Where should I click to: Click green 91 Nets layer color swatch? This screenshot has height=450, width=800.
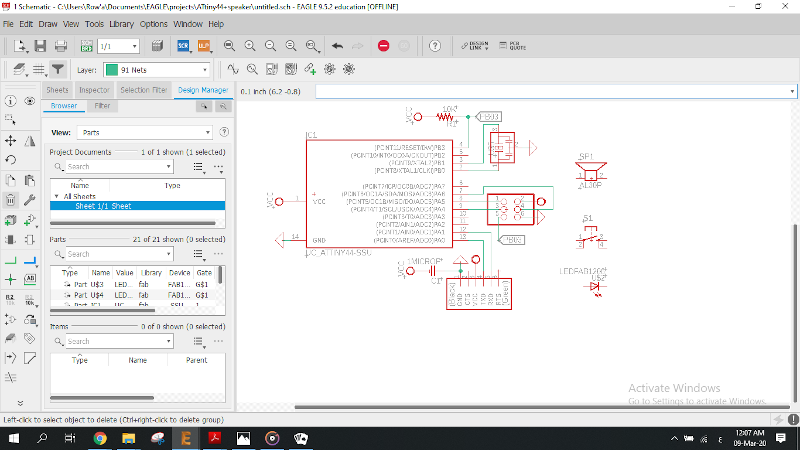(x=112, y=70)
